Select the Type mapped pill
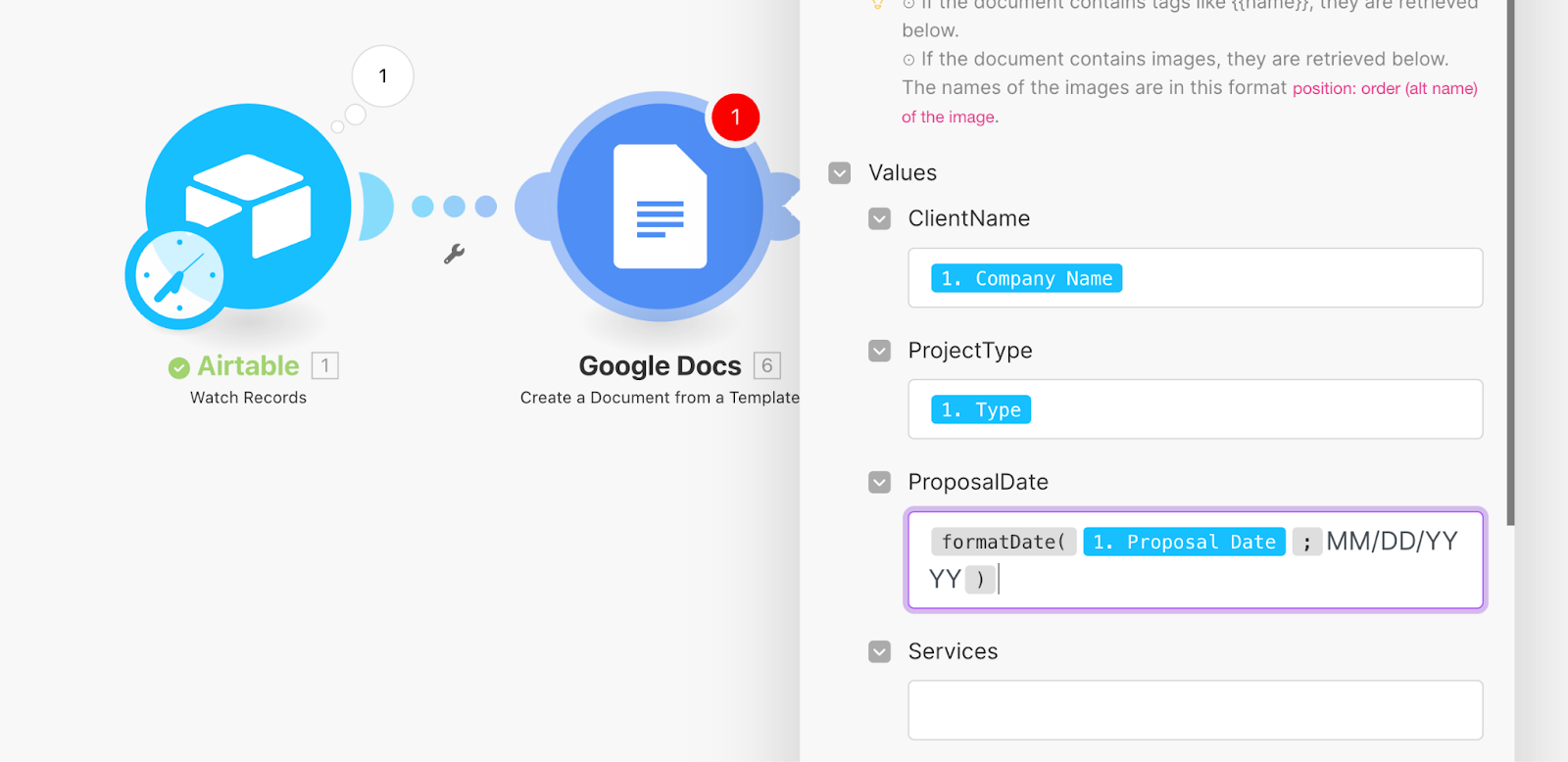 [981, 409]
